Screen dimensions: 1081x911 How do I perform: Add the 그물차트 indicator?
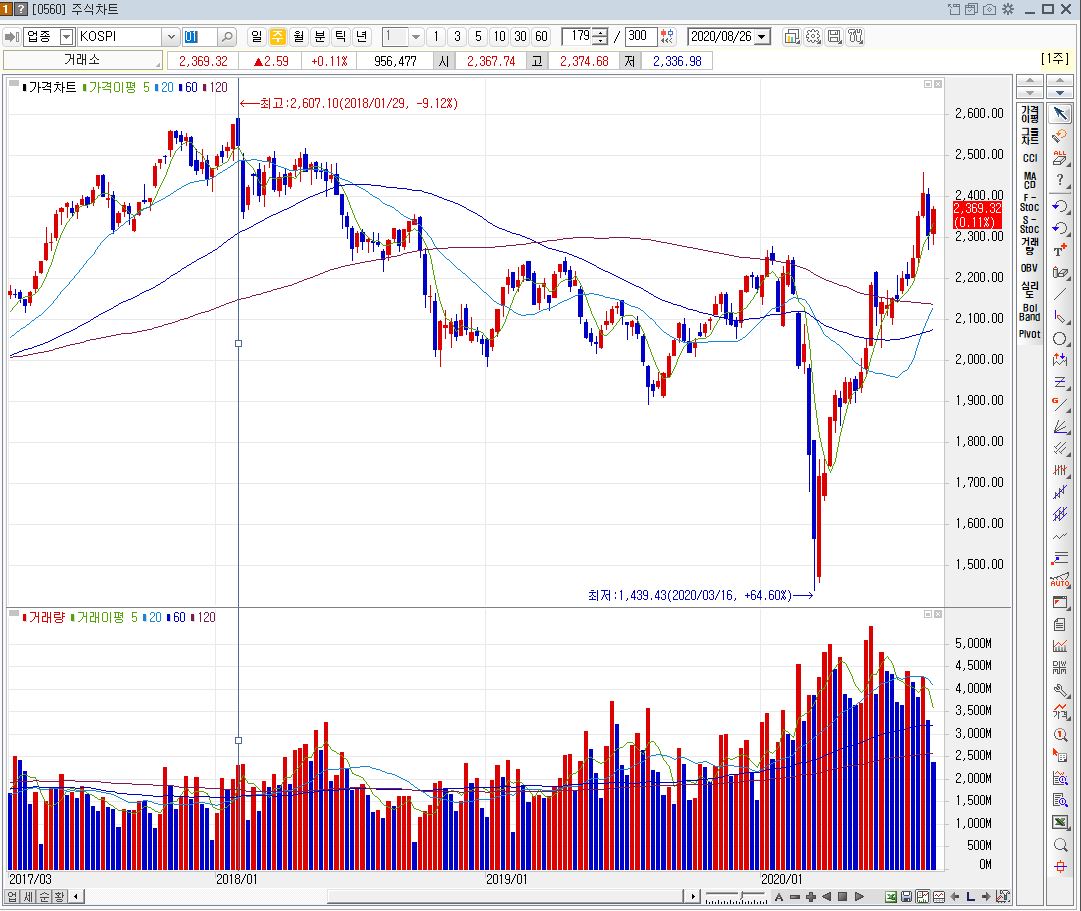(x=1030, y=135)
